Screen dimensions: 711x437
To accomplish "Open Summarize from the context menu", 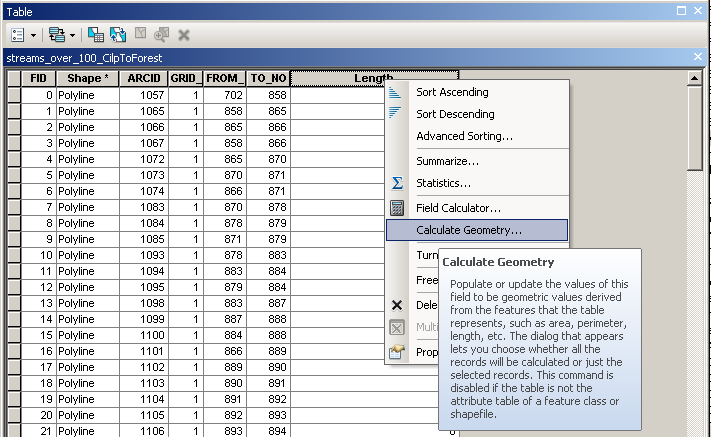I will click(x=447, y=160).
